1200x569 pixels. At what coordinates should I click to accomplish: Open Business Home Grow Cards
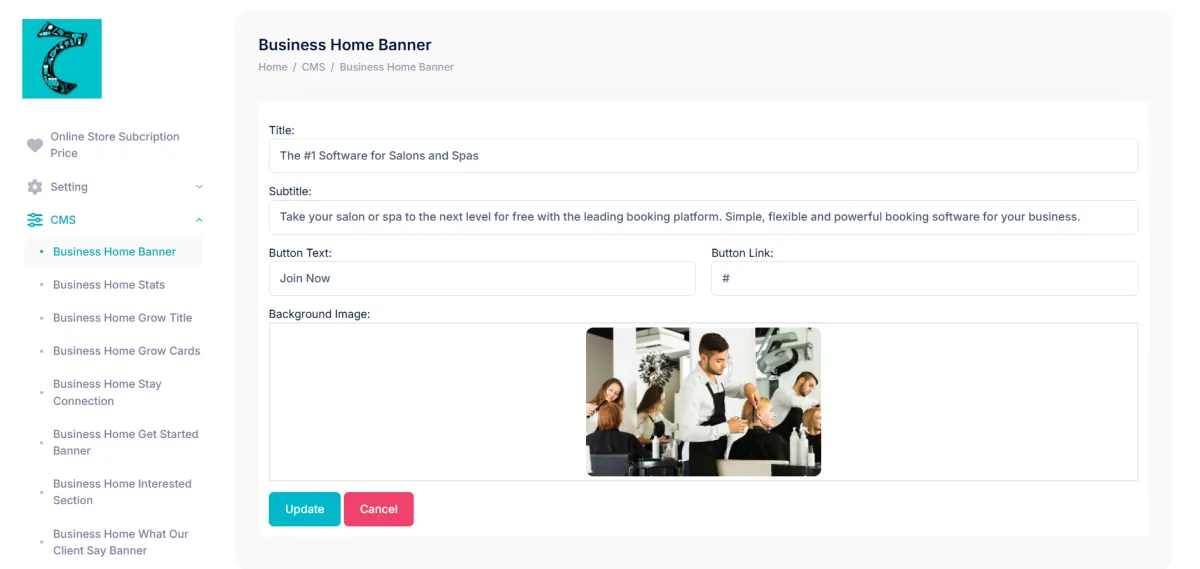point(126,351)
